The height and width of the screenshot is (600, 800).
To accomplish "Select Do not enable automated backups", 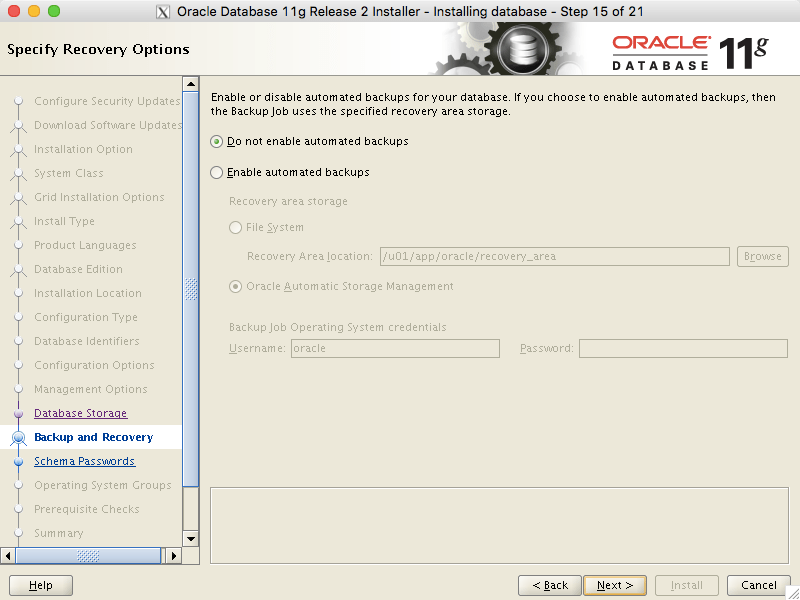I will (216, 143).
